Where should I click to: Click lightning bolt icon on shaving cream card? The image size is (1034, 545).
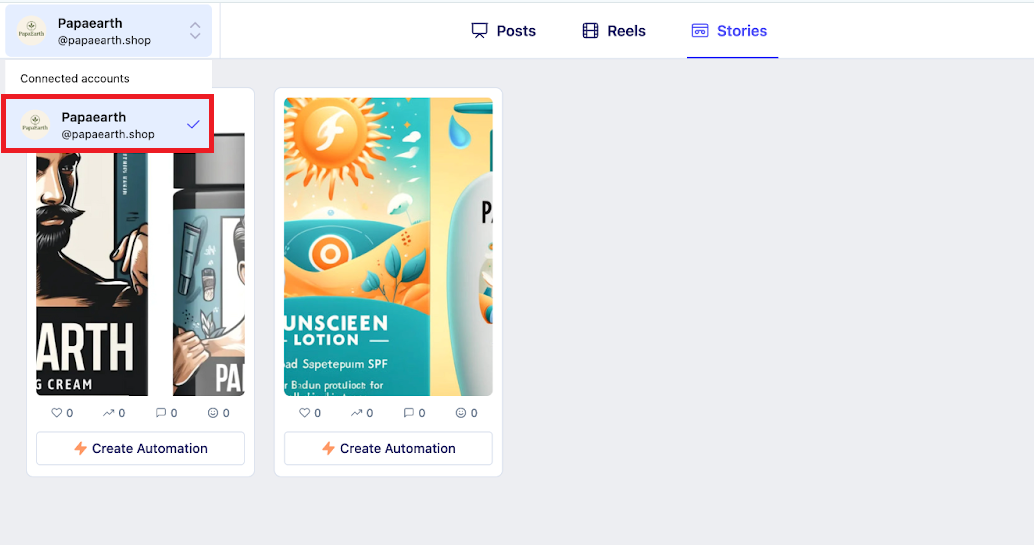coord(80,449)
